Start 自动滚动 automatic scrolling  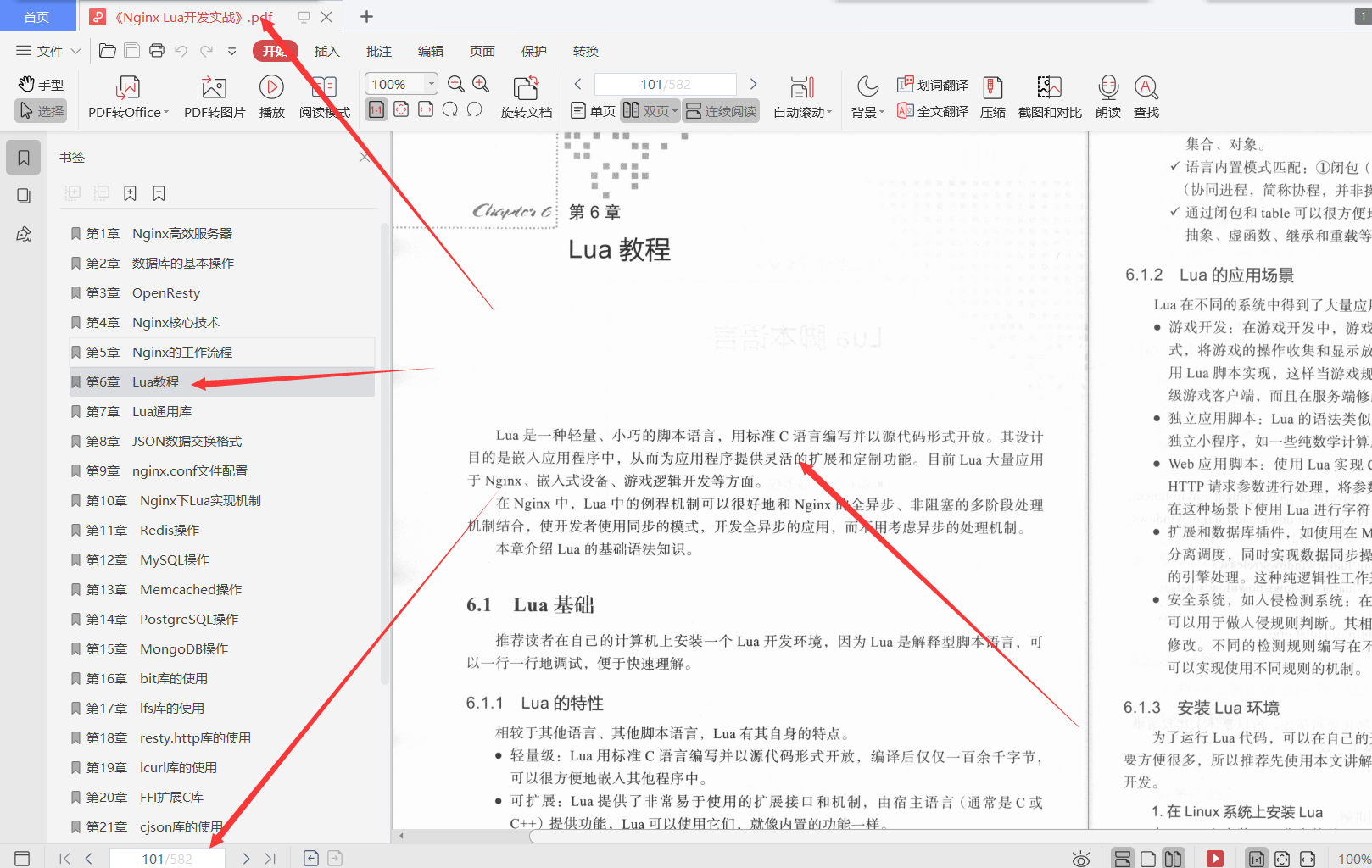click(x=801, y=96)
